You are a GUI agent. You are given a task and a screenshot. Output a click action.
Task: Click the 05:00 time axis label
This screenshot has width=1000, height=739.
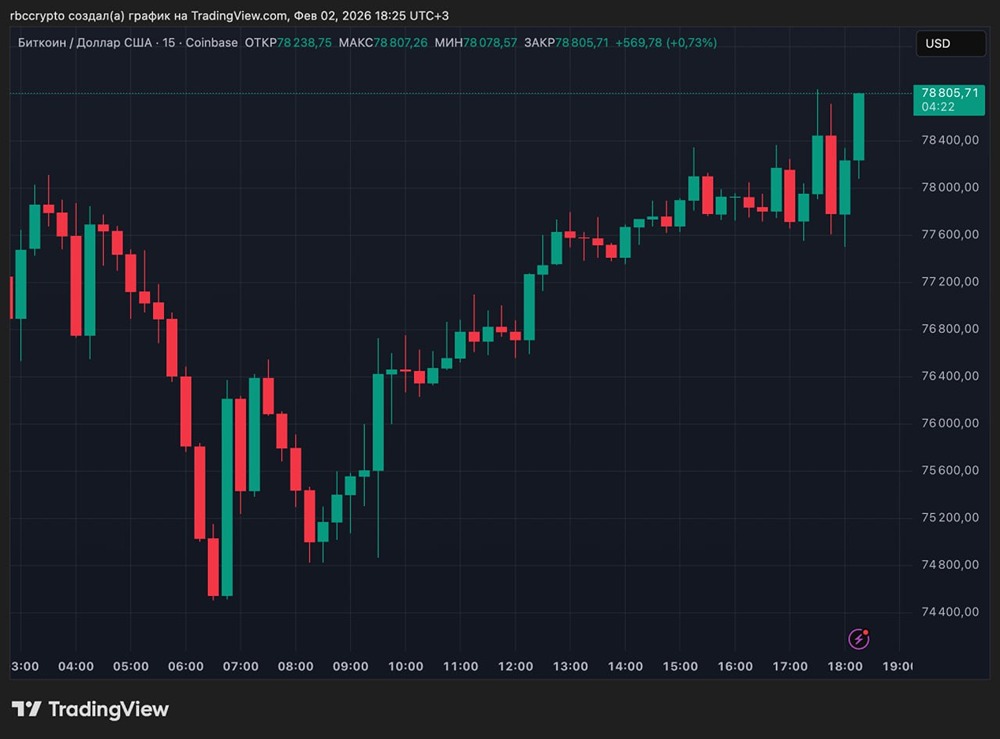click(131, 666)
